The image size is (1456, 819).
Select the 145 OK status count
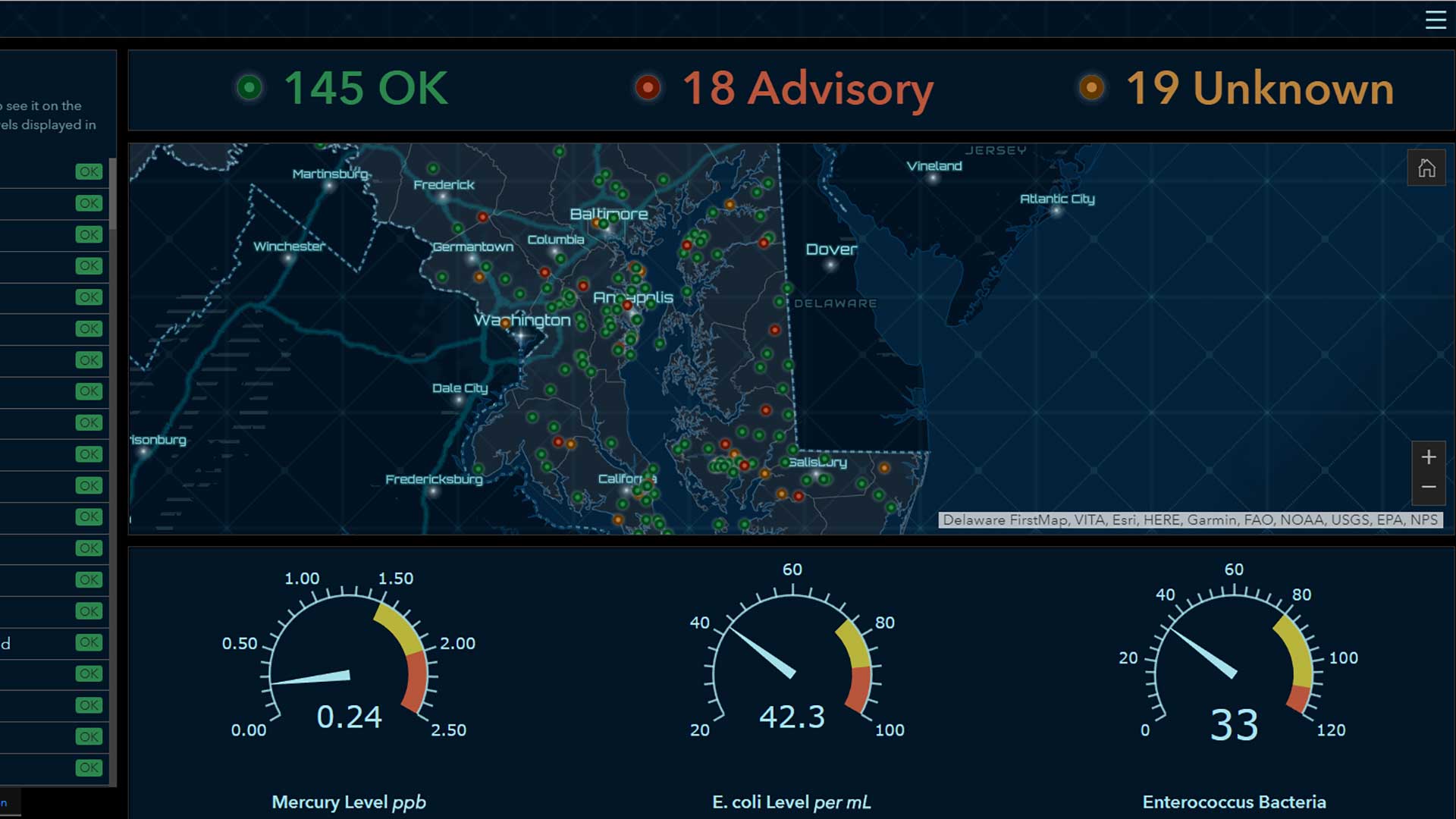tap(366, 88)
